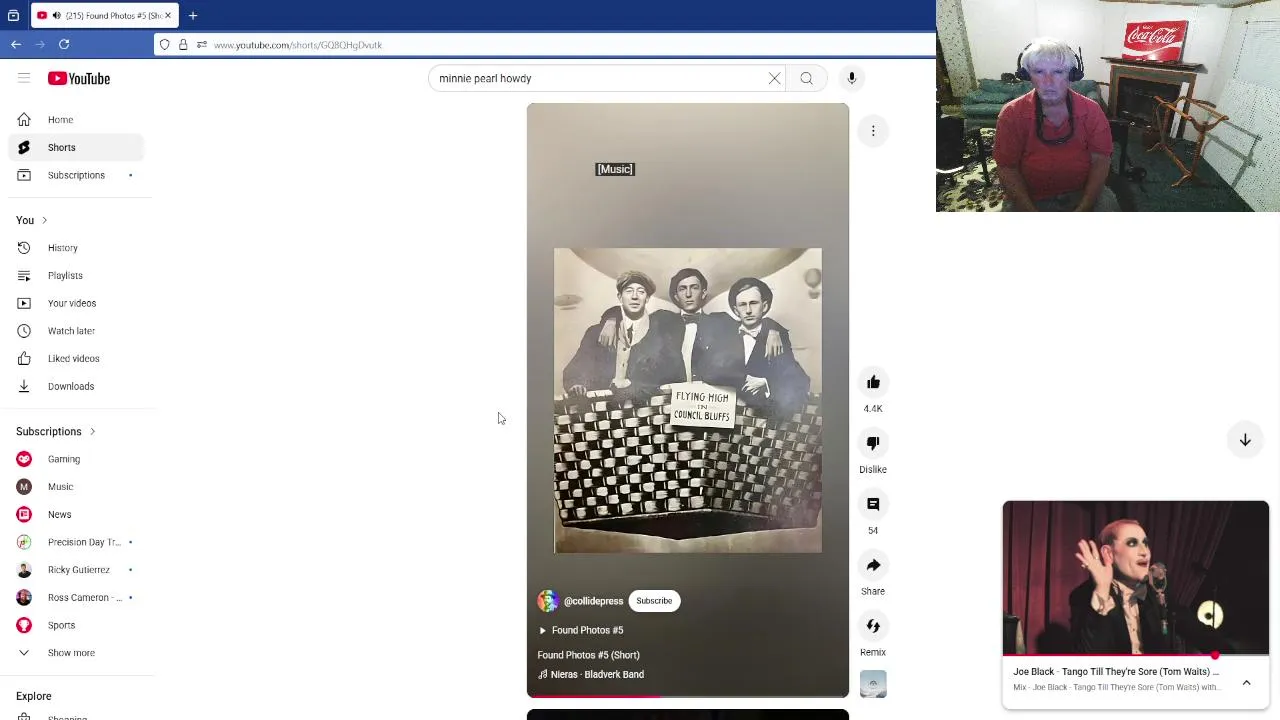This screenshot has width=1280, height=720.
Task: Collapse the Joe Black mini player chevron
Action: click(x=1246, y=682)
